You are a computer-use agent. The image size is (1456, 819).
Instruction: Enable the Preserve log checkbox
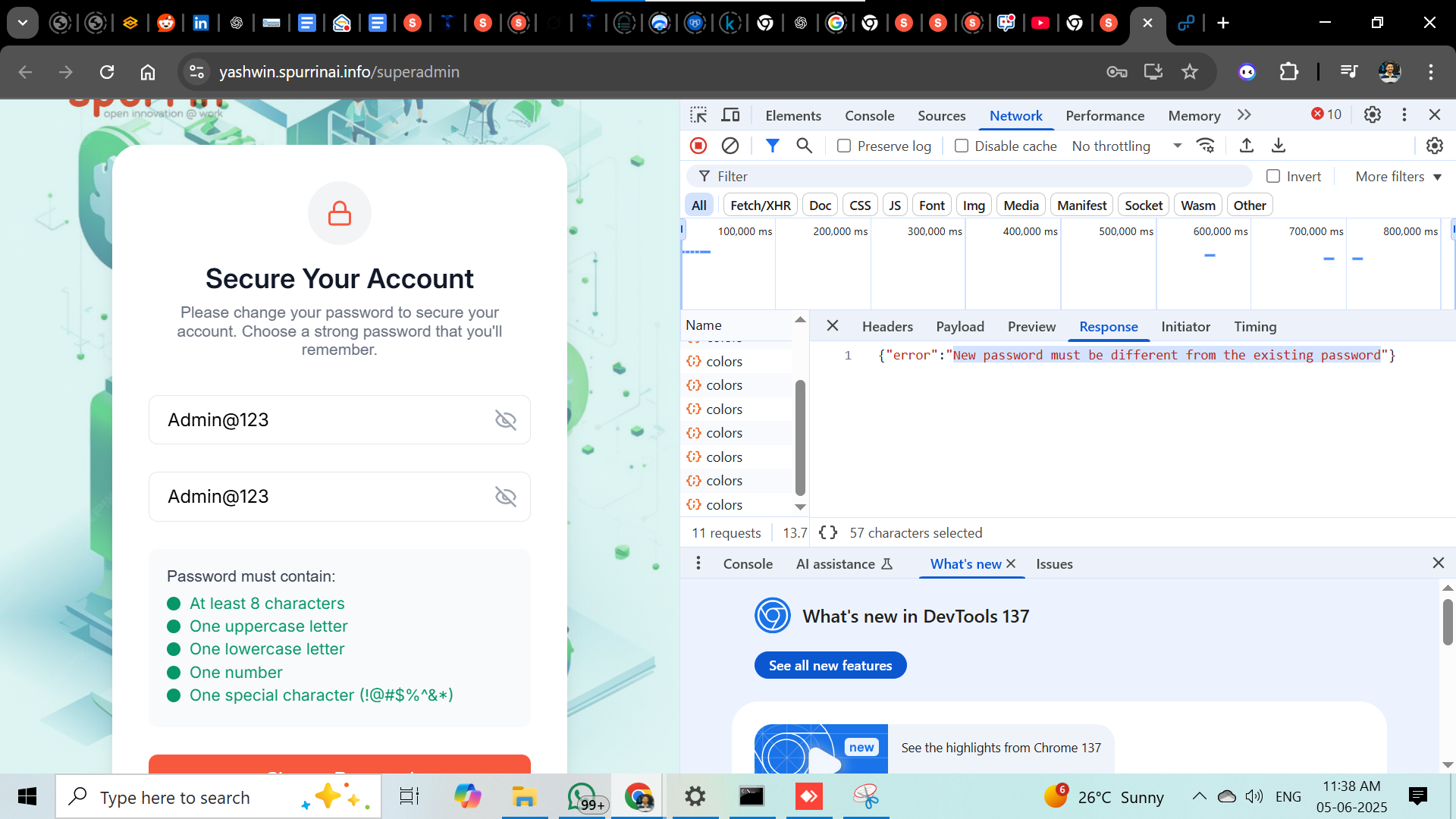click(x=844, y=146)
